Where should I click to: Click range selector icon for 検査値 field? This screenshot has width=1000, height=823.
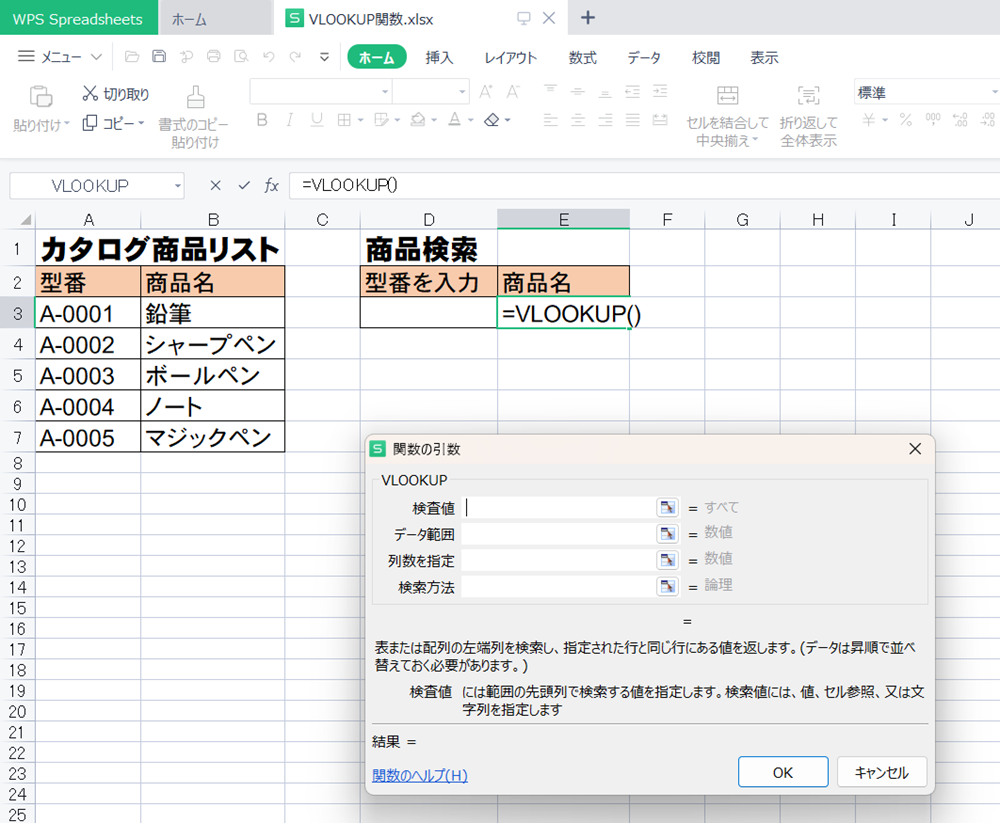tap(667, 507)
